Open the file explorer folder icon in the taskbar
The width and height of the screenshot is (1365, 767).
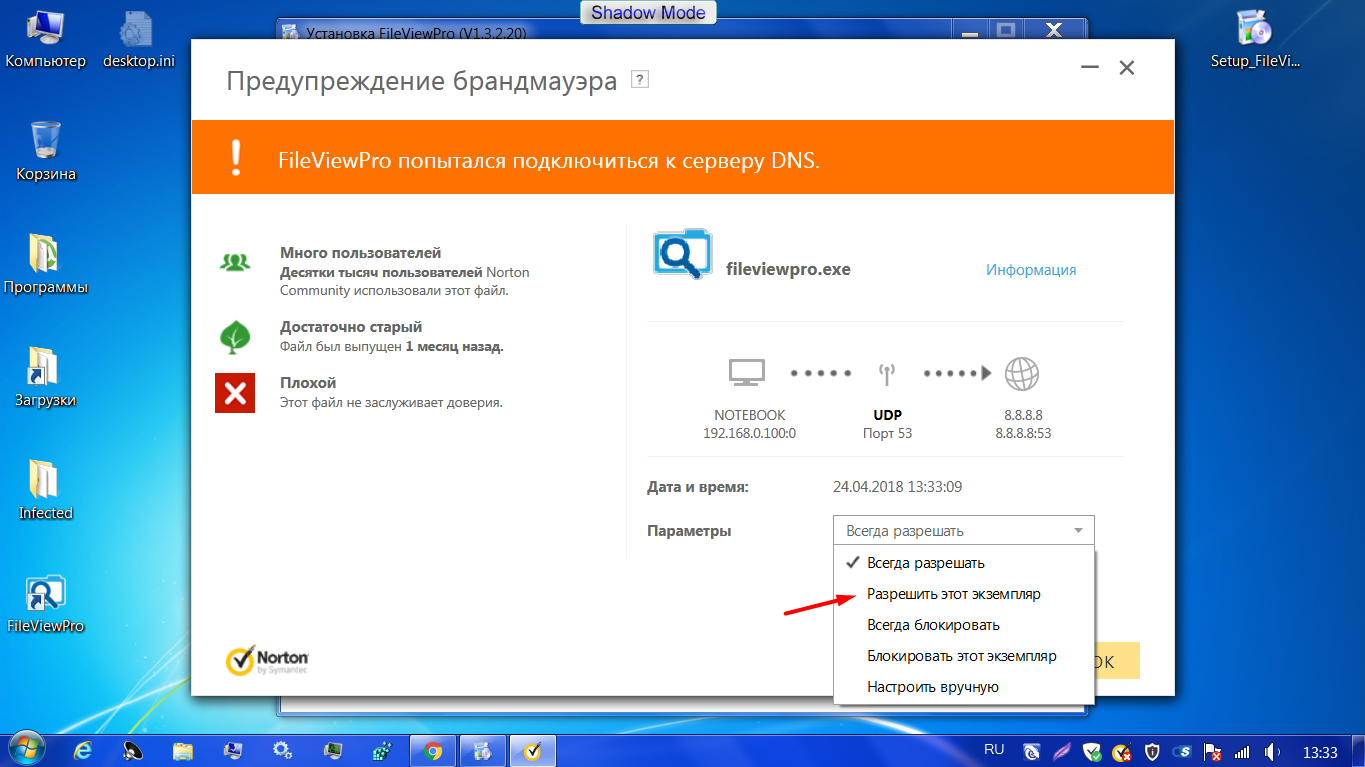click(183, 750)
